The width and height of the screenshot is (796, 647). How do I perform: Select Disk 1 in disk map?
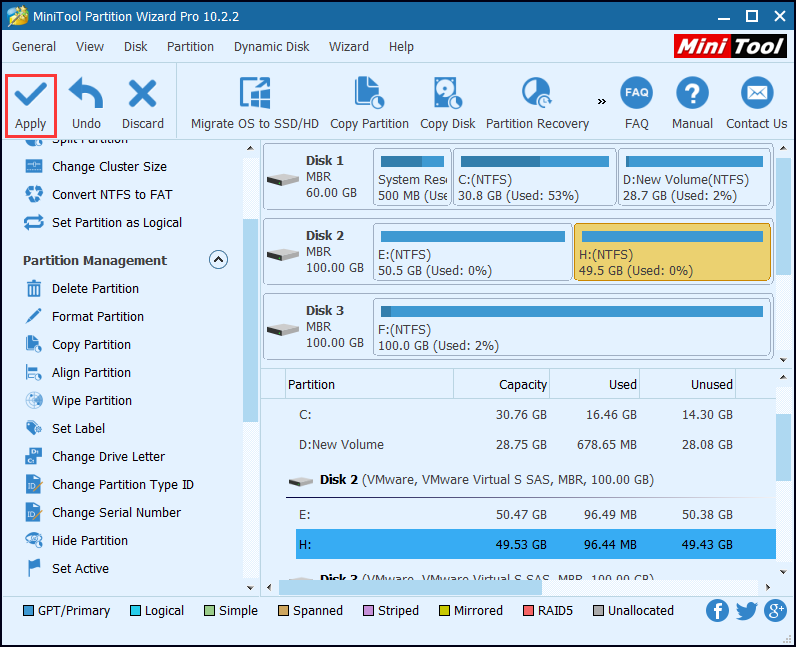[x=318, y=177]
